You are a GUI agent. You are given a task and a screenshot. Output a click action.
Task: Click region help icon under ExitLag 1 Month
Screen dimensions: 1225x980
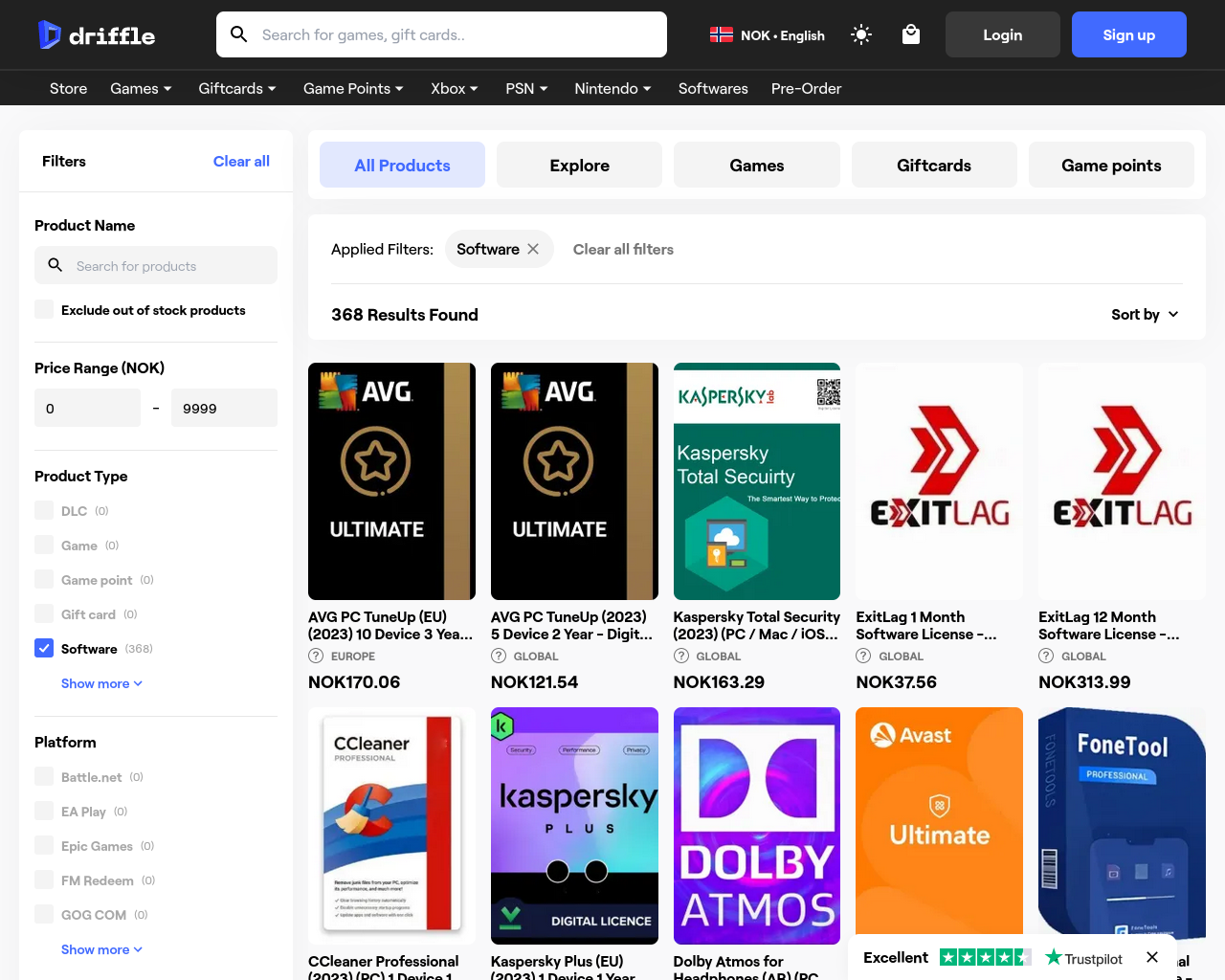[x=863, y=656]
